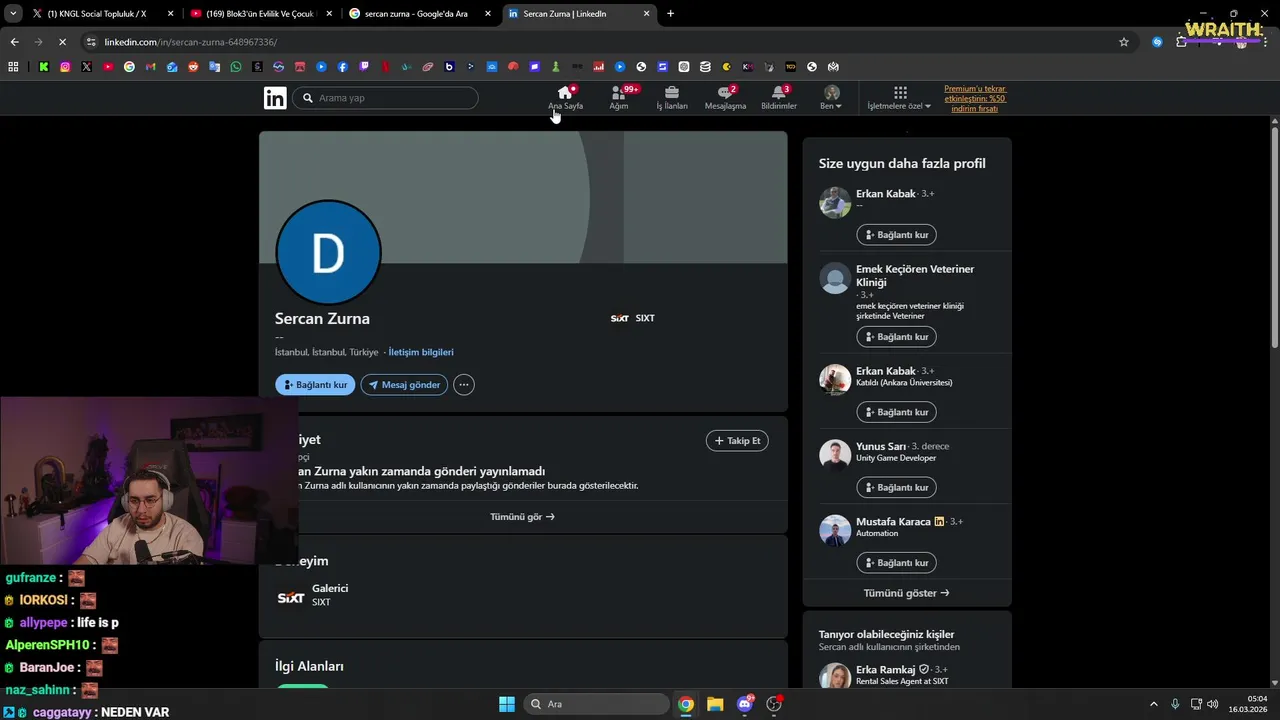
Task: Open the Google bookmark icon
Action: [129, 67]
